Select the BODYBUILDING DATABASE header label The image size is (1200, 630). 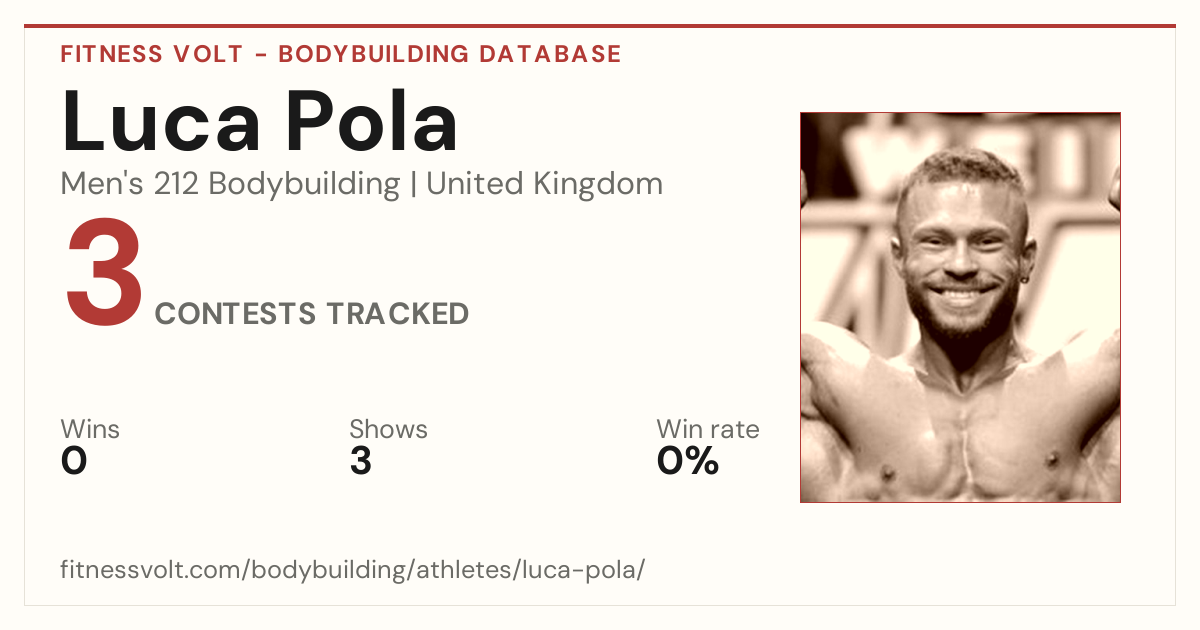click(x=450, y=54)
